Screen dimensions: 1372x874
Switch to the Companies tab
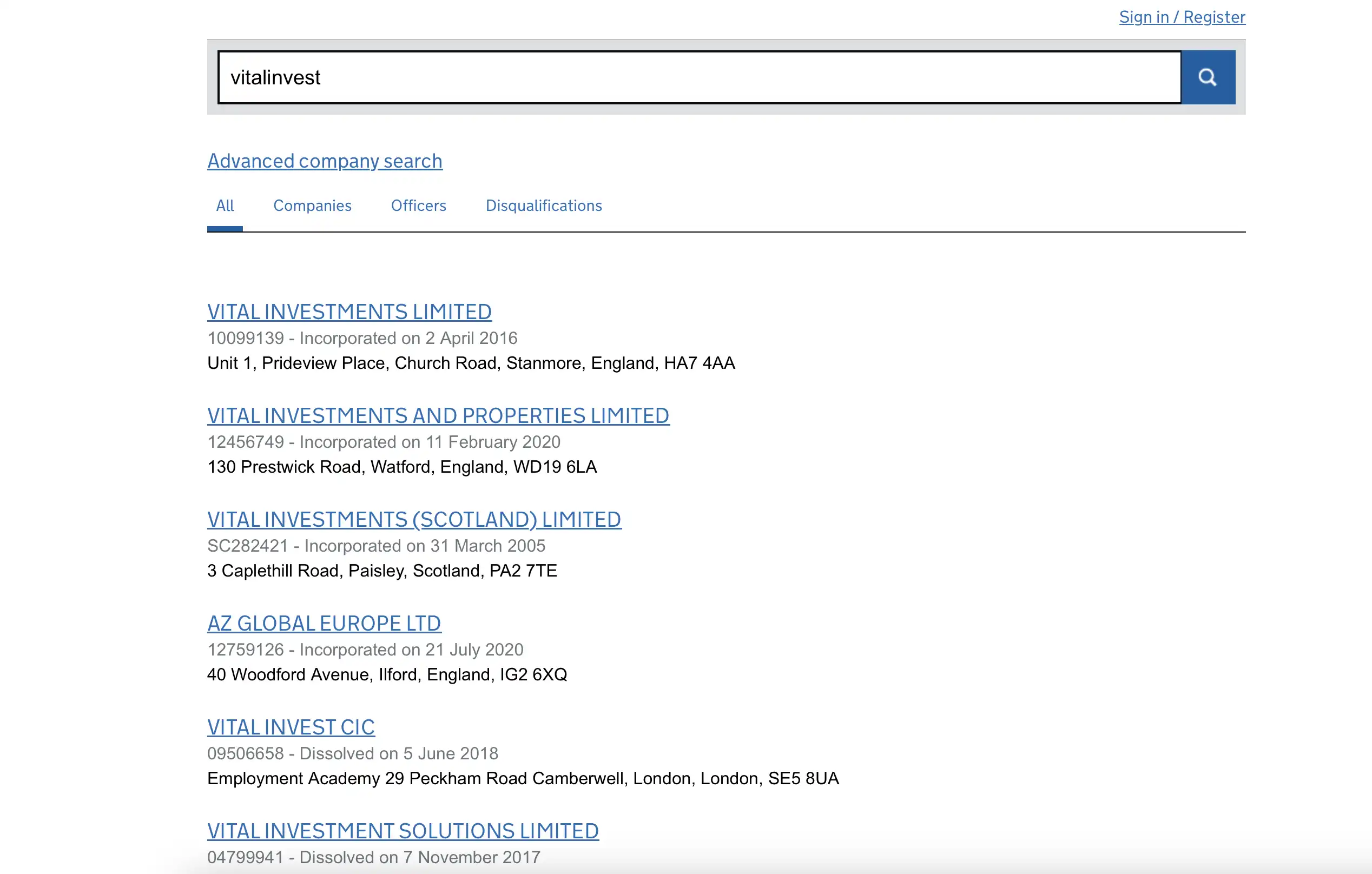[312, 206]
